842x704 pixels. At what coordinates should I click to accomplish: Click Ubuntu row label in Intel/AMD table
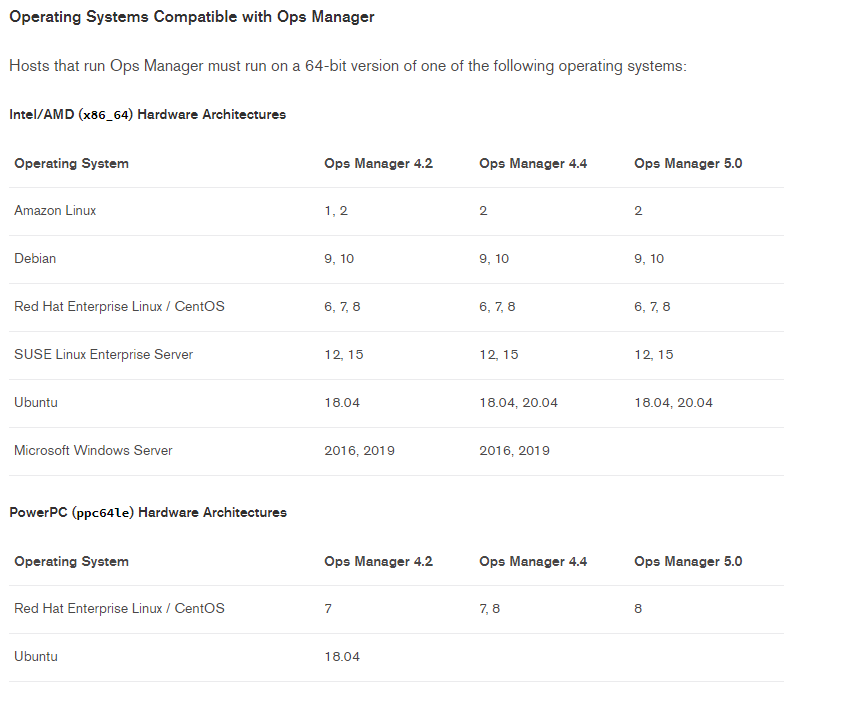36,403
